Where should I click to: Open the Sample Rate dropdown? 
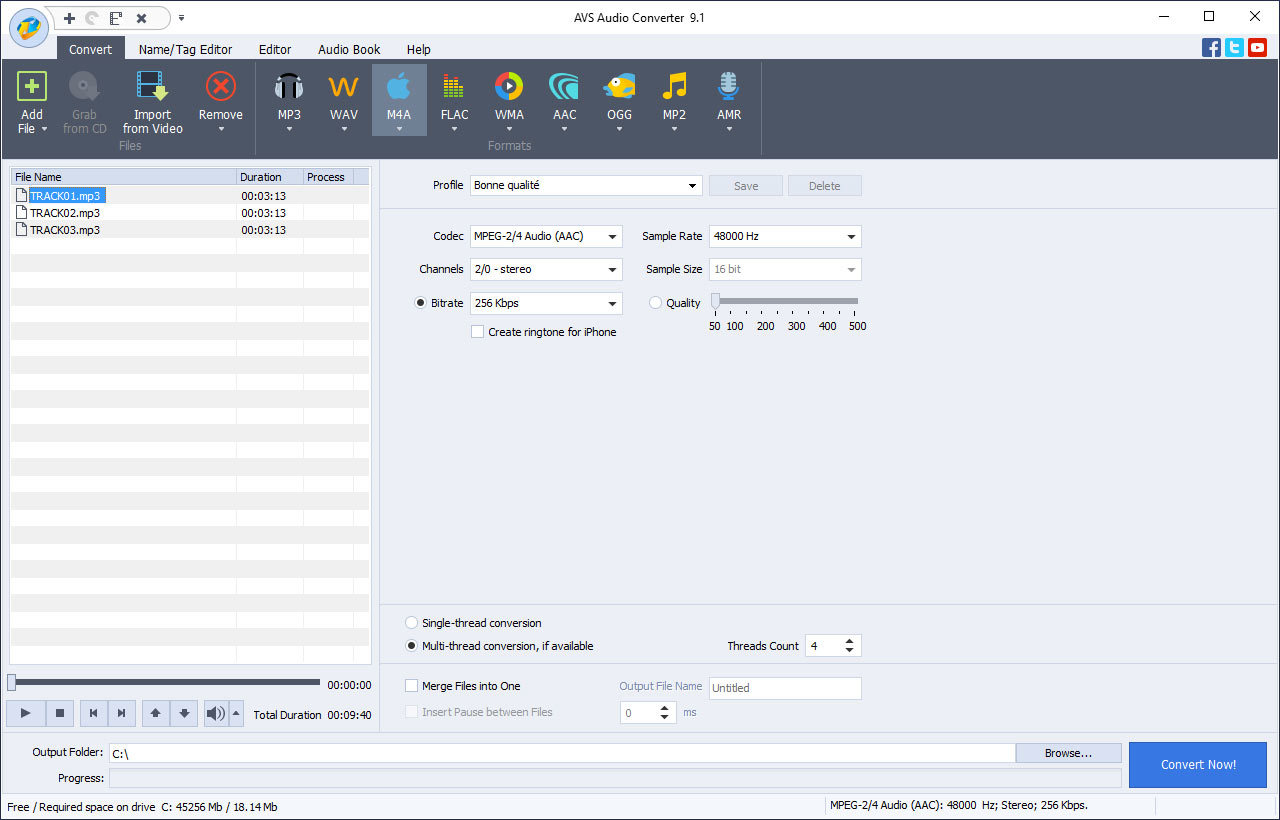(785, 237)
